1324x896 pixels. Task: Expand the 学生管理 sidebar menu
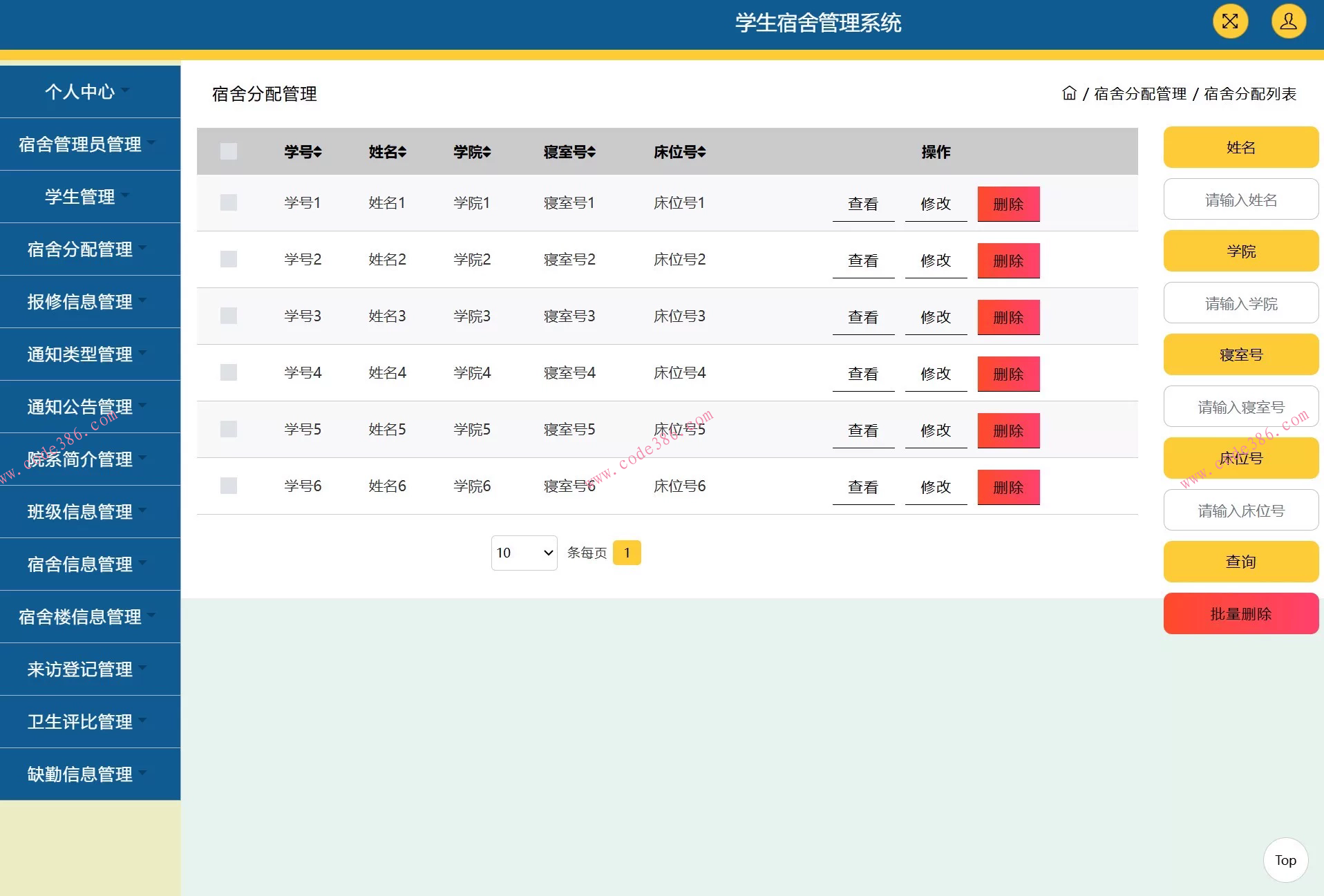(x=79, y=197)
